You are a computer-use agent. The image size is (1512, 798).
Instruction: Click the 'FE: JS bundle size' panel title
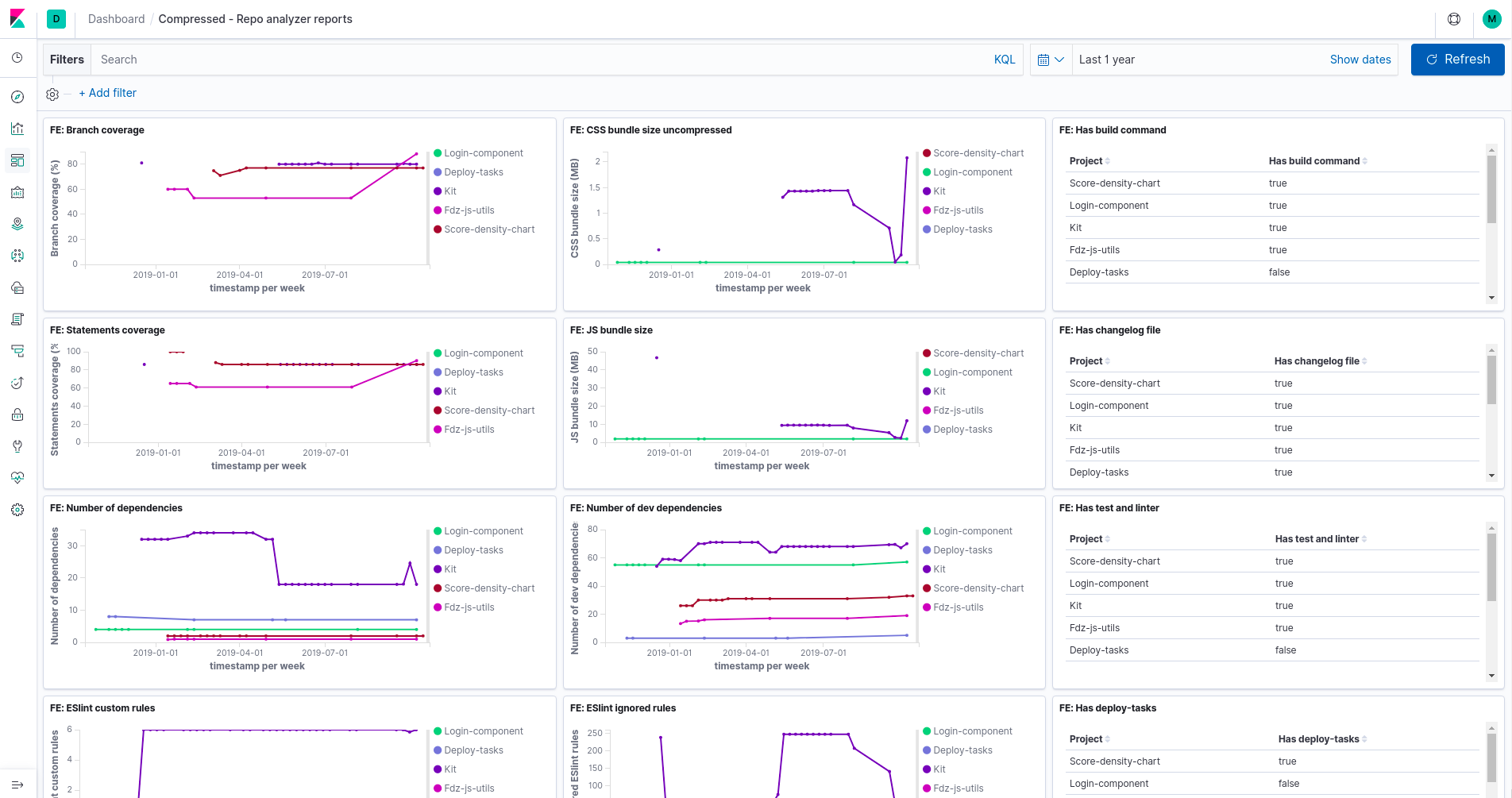(611, 330)
